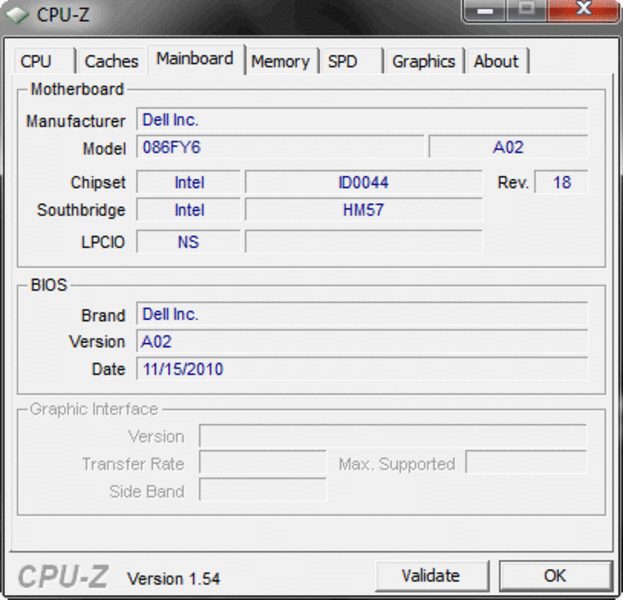
Task: Open the Caches tab
Action: (112, 61)
